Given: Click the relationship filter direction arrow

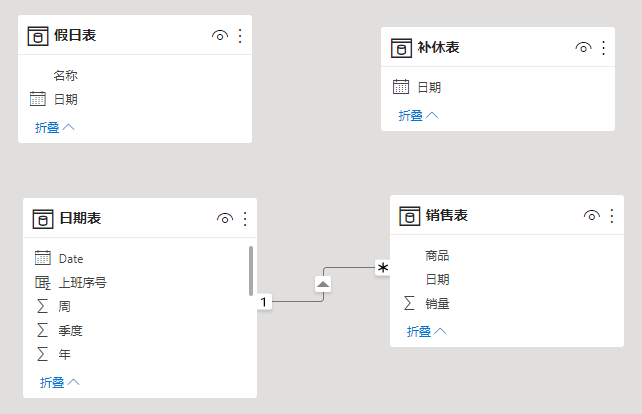Looking at the screenshot, I should 323,284.
